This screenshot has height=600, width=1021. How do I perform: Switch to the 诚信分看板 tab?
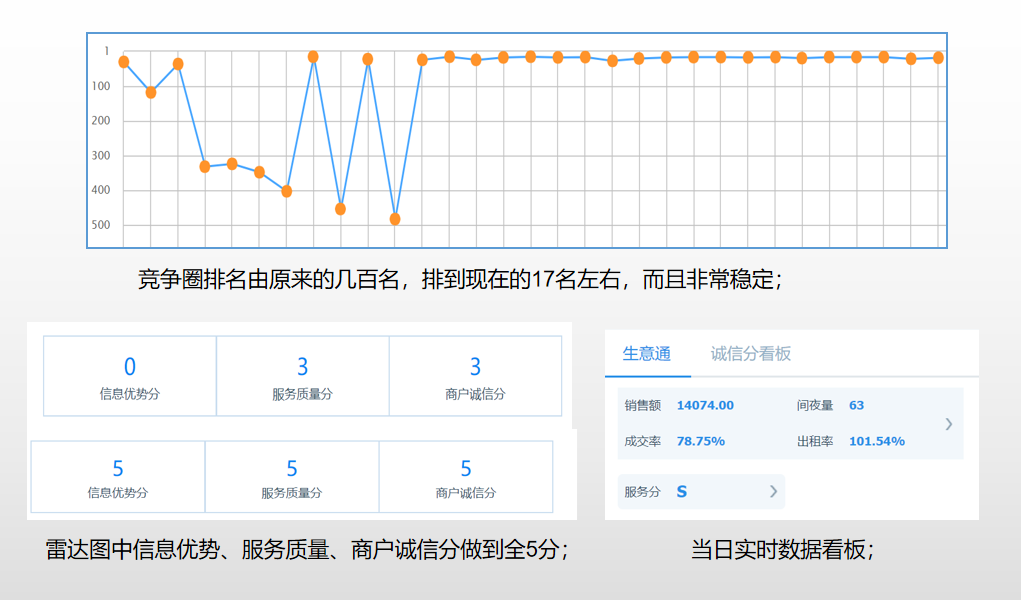click(x=750, y=354)
